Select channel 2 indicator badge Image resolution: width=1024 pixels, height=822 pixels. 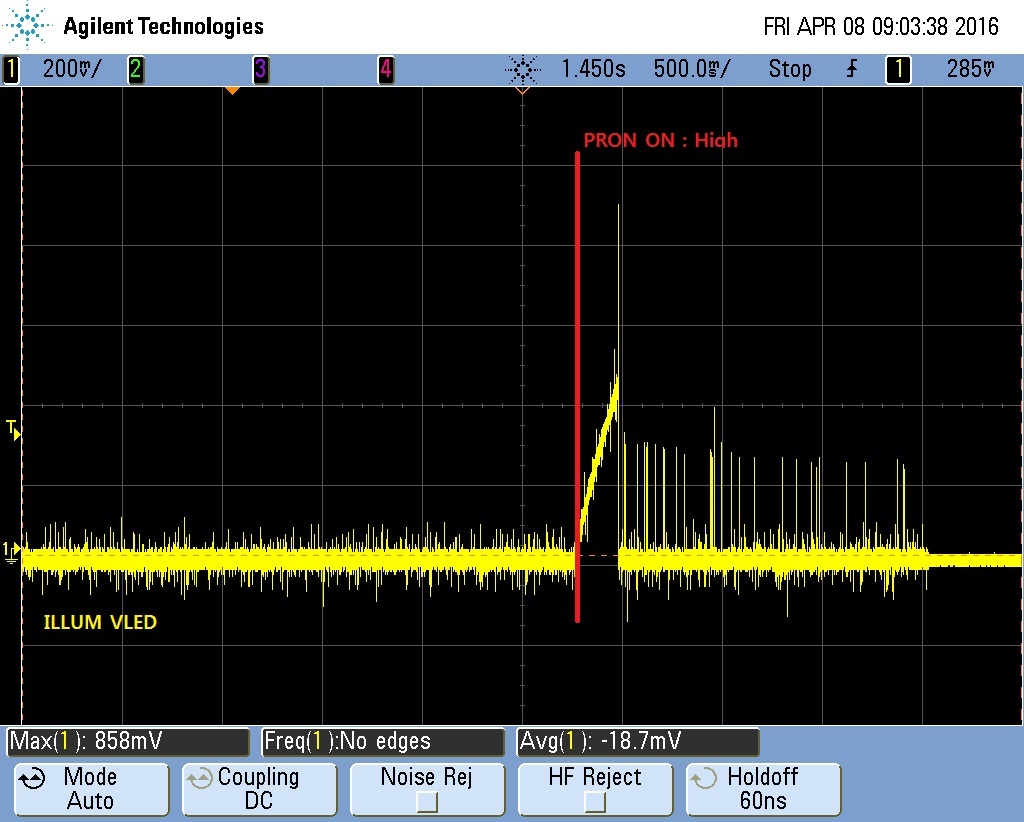point(136,69)
